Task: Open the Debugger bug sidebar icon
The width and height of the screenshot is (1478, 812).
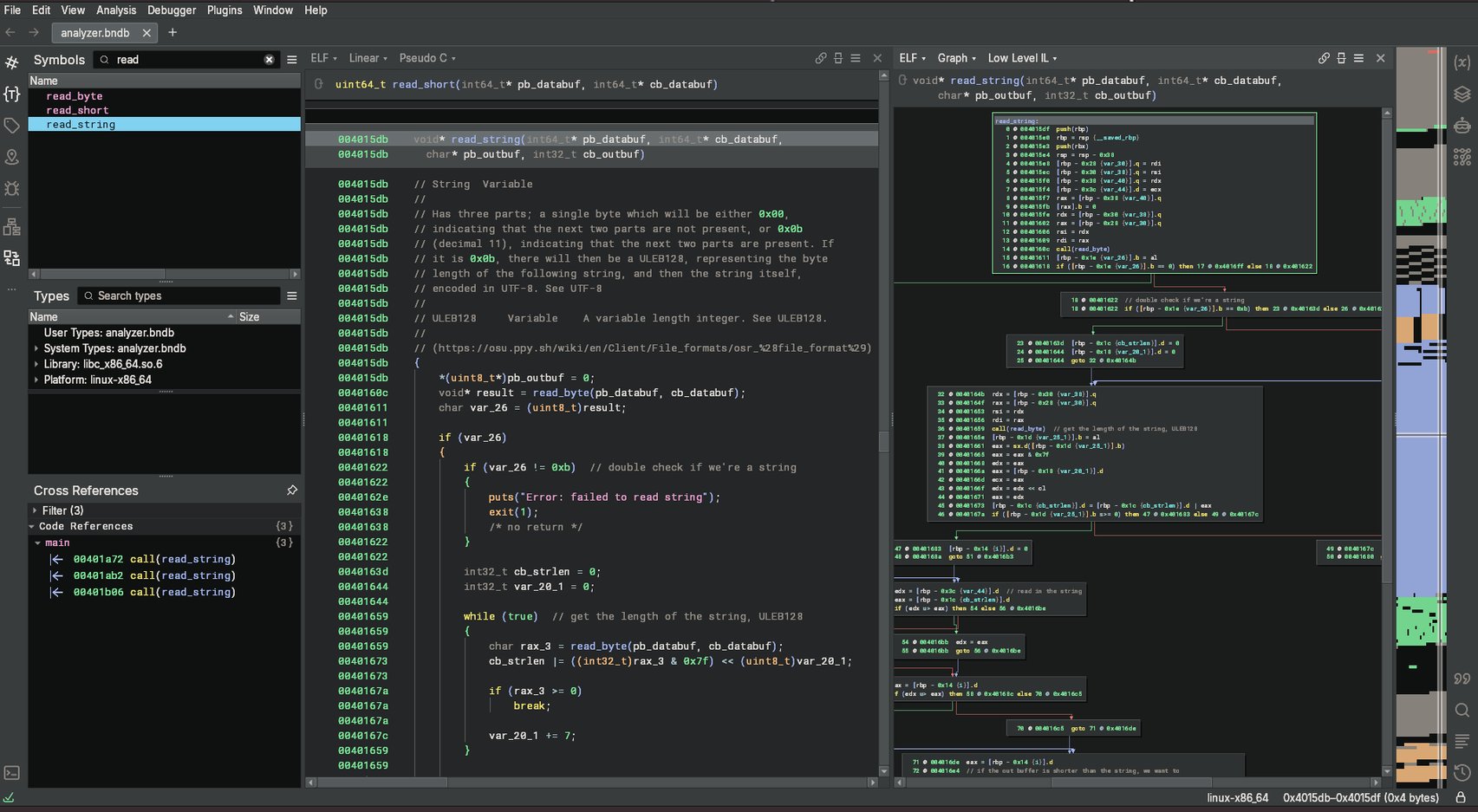Action: click(x=12, y=188)
